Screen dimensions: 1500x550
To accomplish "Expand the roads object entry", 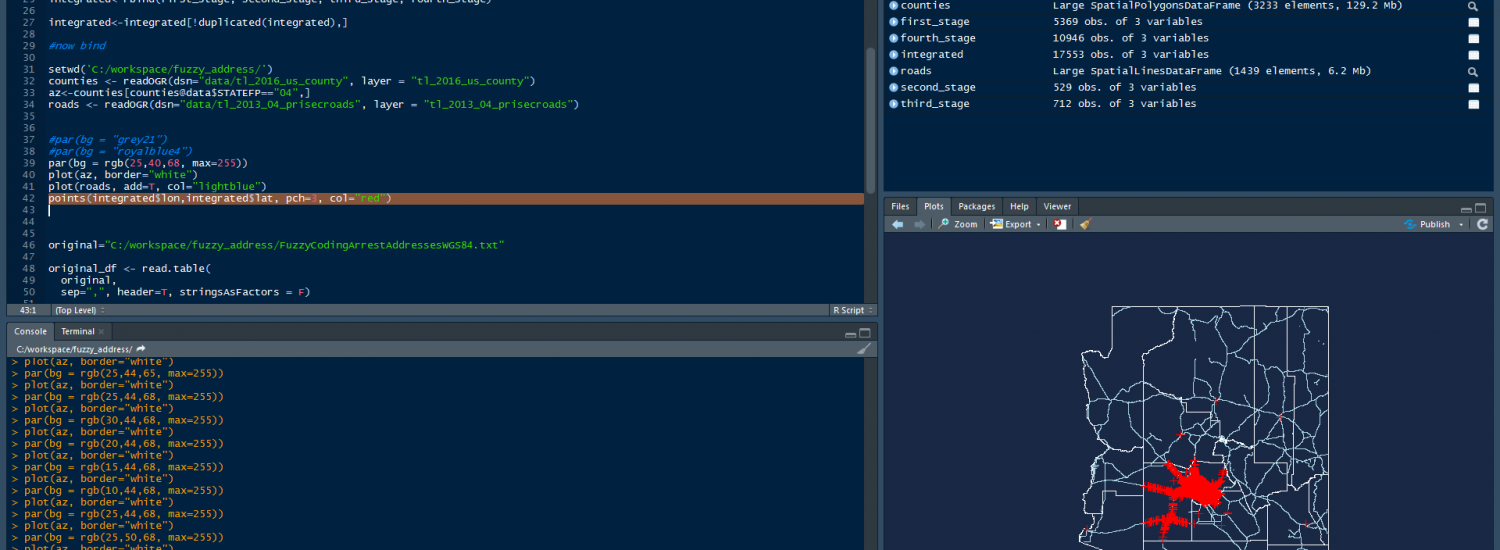I will [x=893, y=71].
